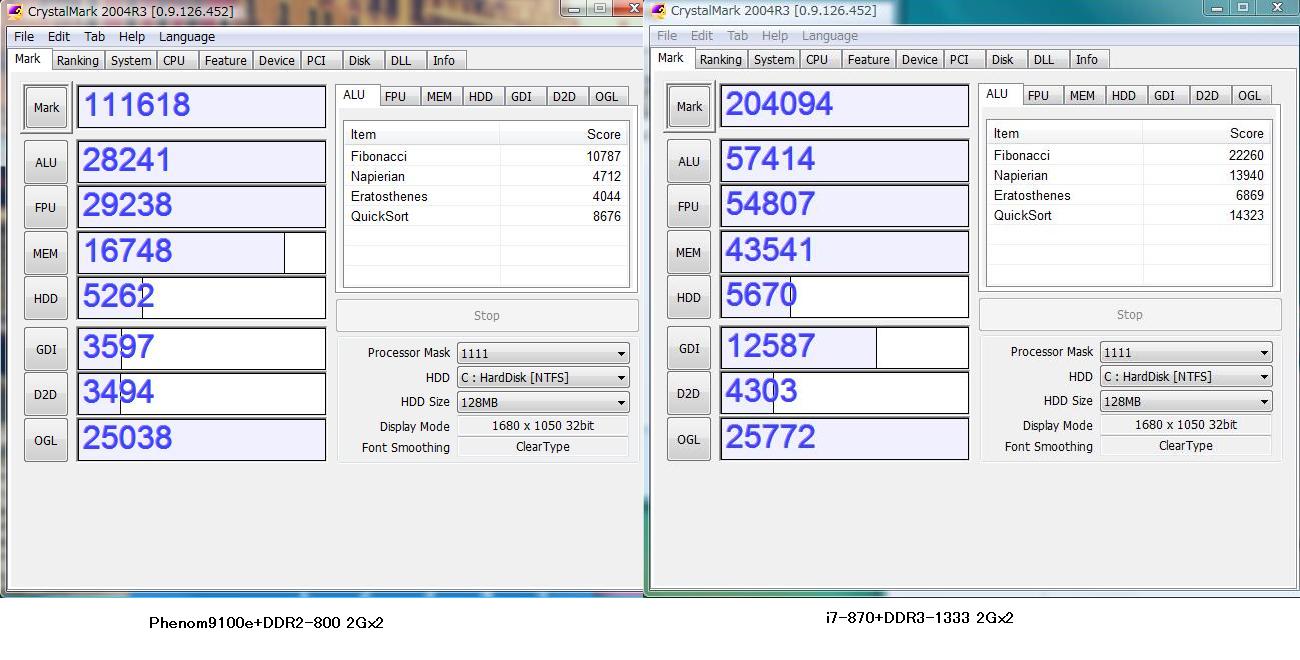1300x660 pixels.
Task: Click the Mark button in right window
Action: [690, 107]
